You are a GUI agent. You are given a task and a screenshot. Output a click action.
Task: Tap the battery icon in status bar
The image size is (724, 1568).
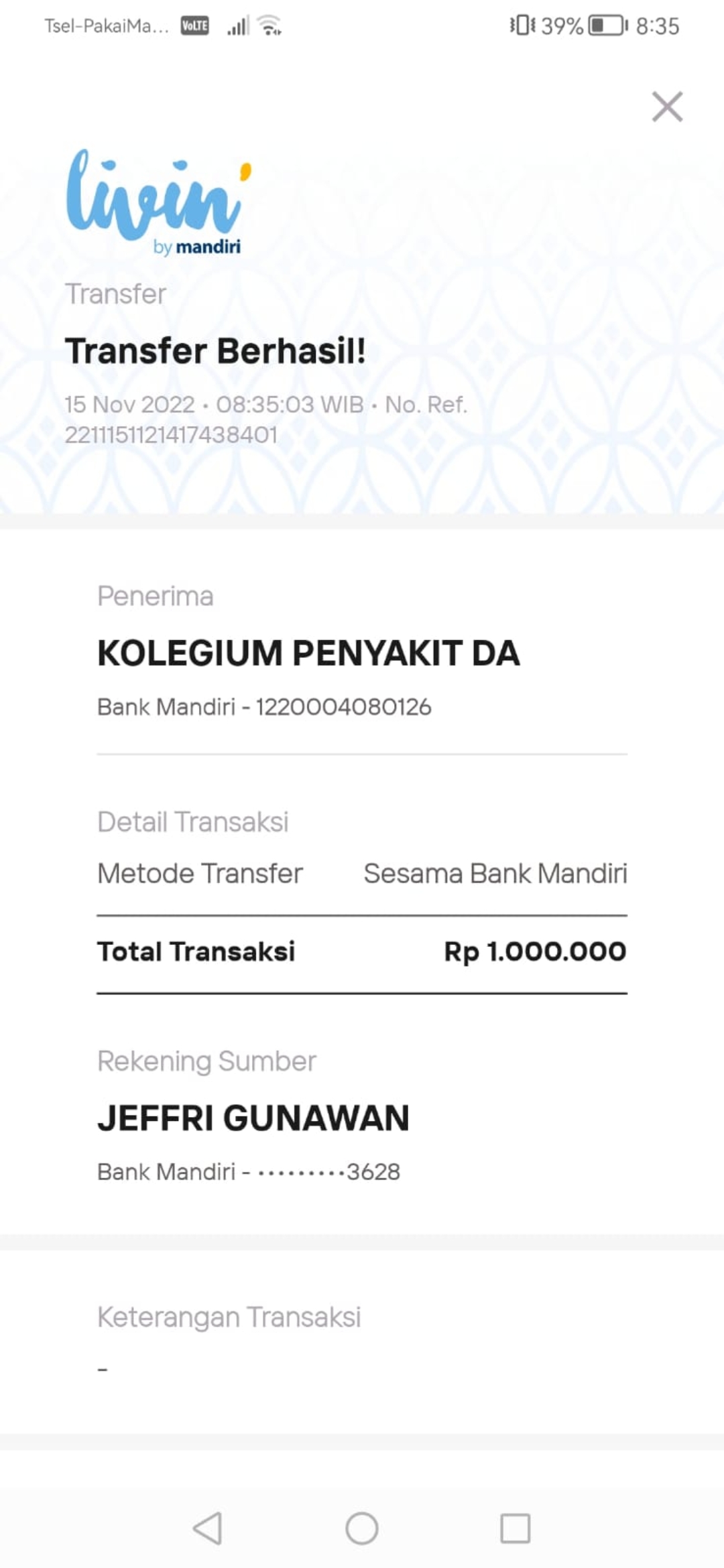pos(608,26)
